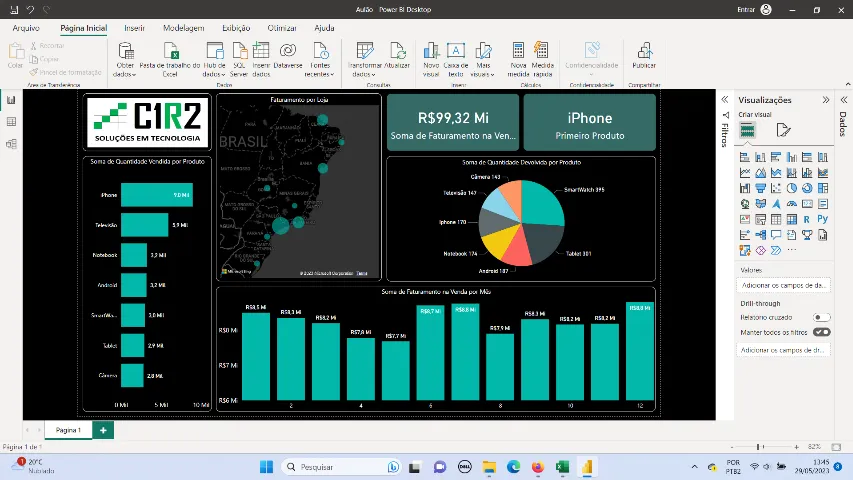Expand the Obter dados dropdown
Viewport: 853px width, 480px height.
125,74
